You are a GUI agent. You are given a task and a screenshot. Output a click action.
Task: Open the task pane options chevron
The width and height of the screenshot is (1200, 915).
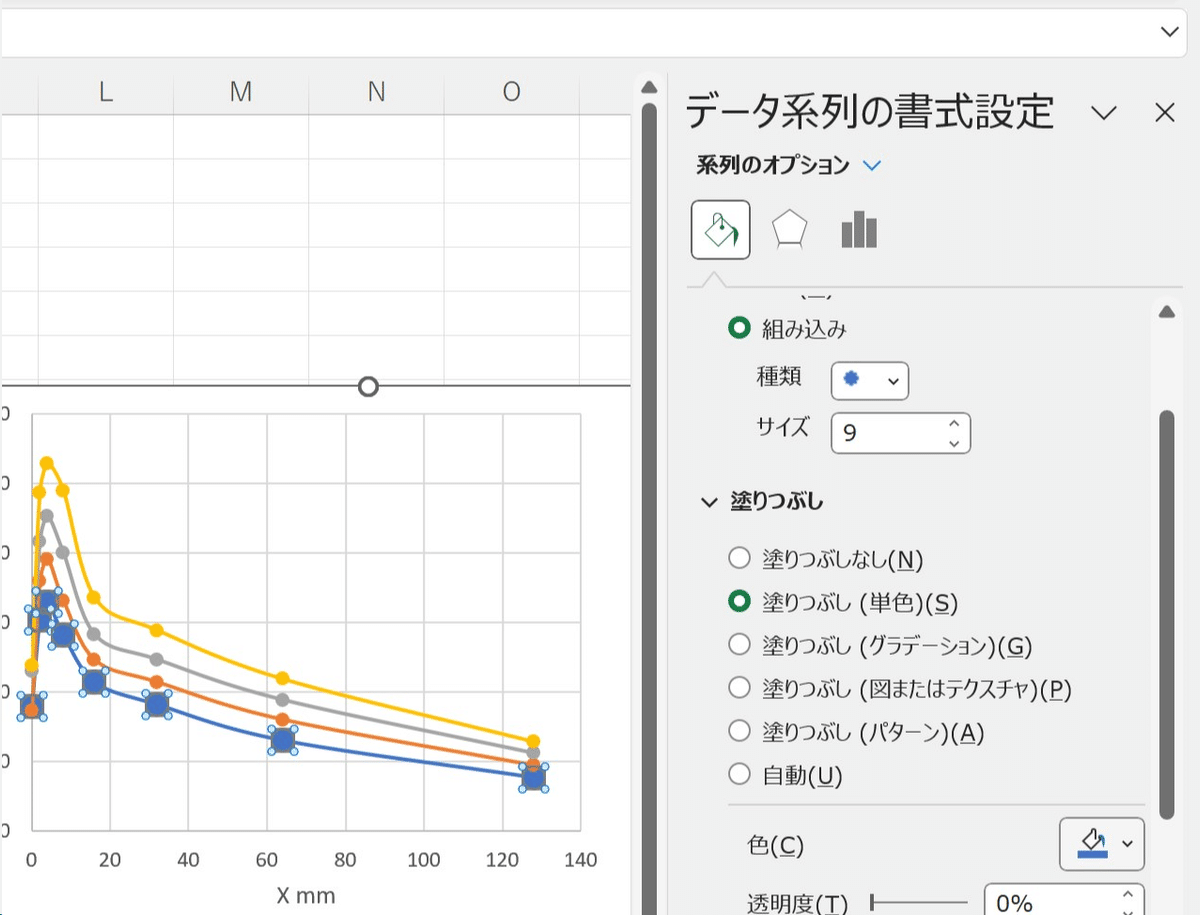pos(1104,113)
